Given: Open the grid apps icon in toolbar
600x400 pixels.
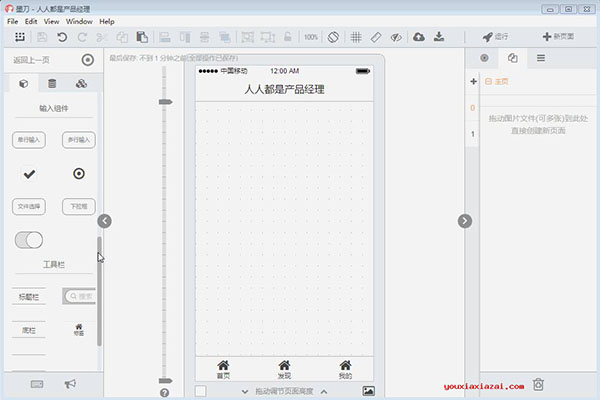Looking at the screenshot, I should point(20,37).
